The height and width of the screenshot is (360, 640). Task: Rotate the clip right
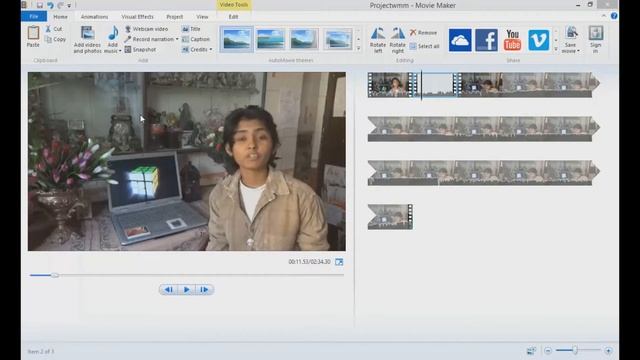pos(397,40)
